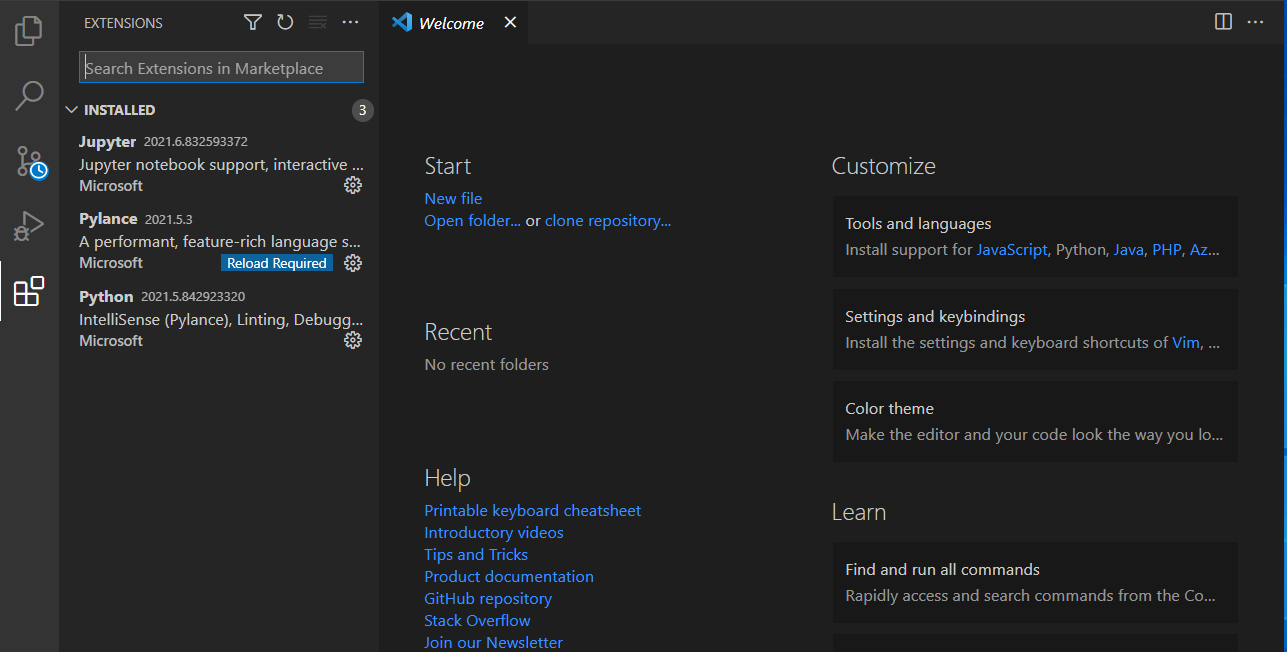The image size is (1287, 652).
Task: Click the Search Extensions in Marketplace field
Action: [221, 68]
